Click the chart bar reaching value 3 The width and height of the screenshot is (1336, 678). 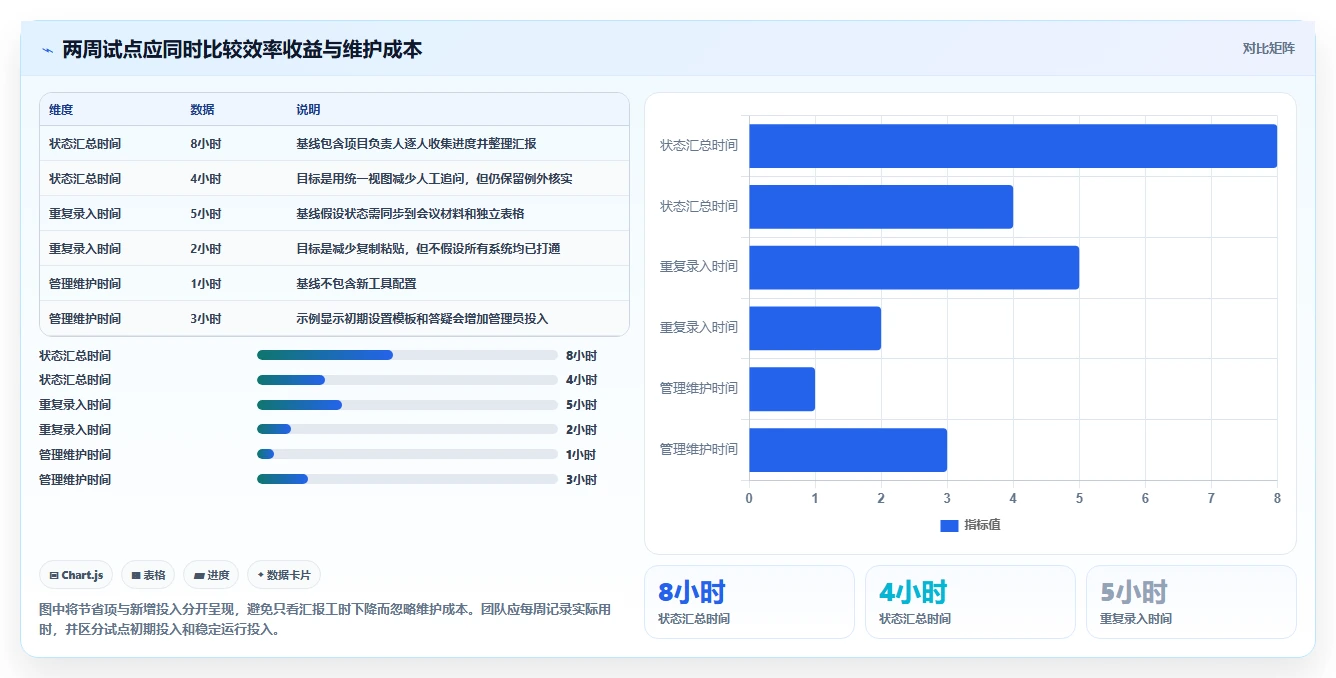pyautogui.click(x=848, y=450)
